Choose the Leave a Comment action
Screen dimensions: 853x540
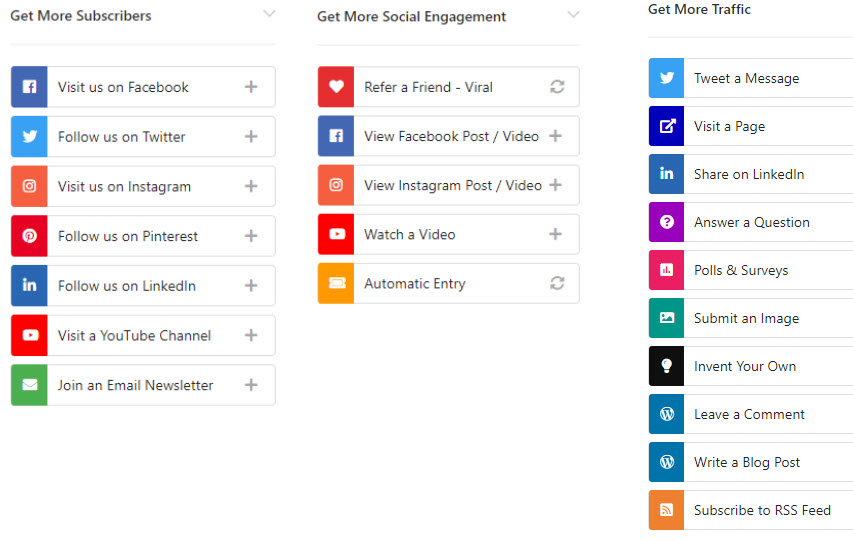[x=751, y=414]
